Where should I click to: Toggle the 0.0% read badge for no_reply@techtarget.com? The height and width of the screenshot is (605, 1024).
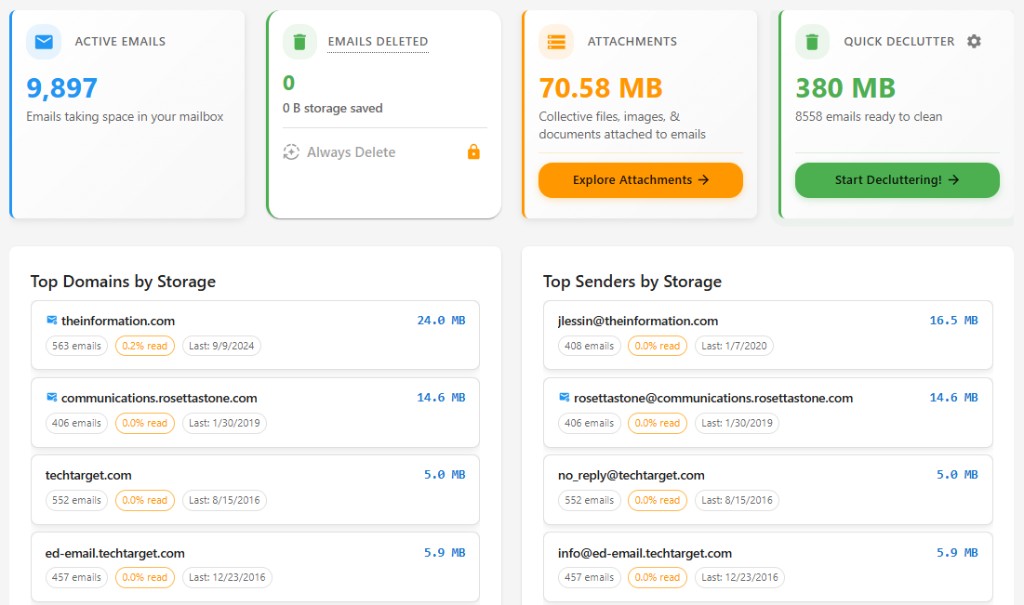coord(657,500)
